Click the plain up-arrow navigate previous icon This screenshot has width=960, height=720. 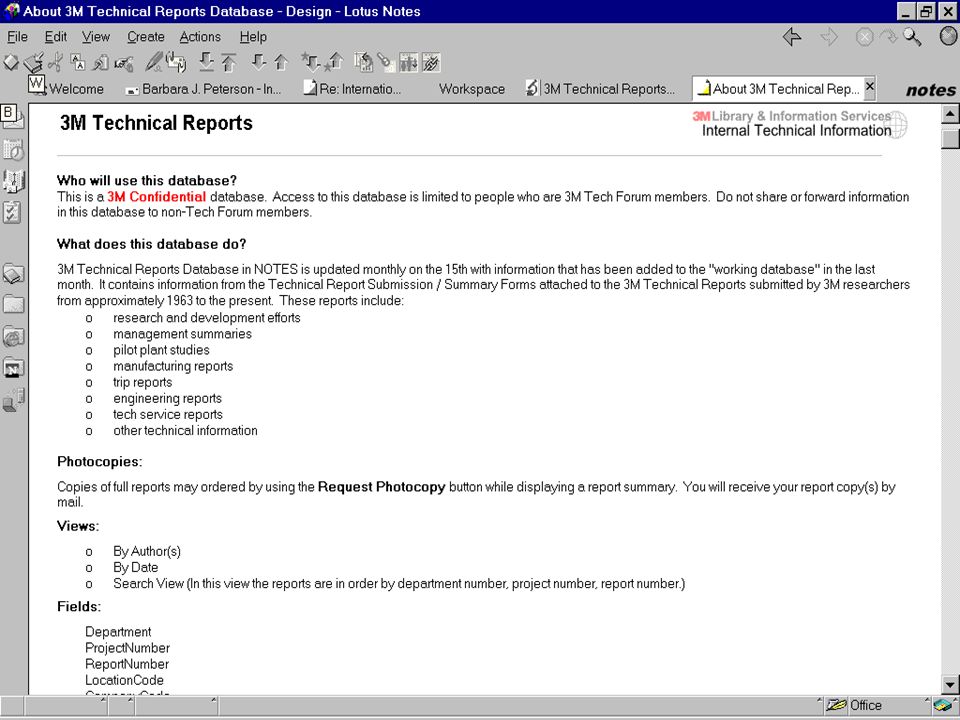click(281, 62)
